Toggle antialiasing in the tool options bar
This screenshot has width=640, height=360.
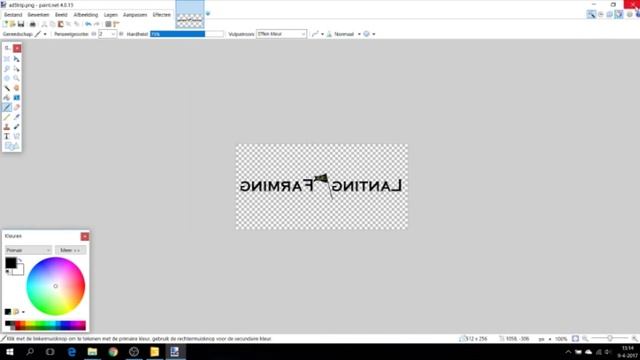click(316, 34)
